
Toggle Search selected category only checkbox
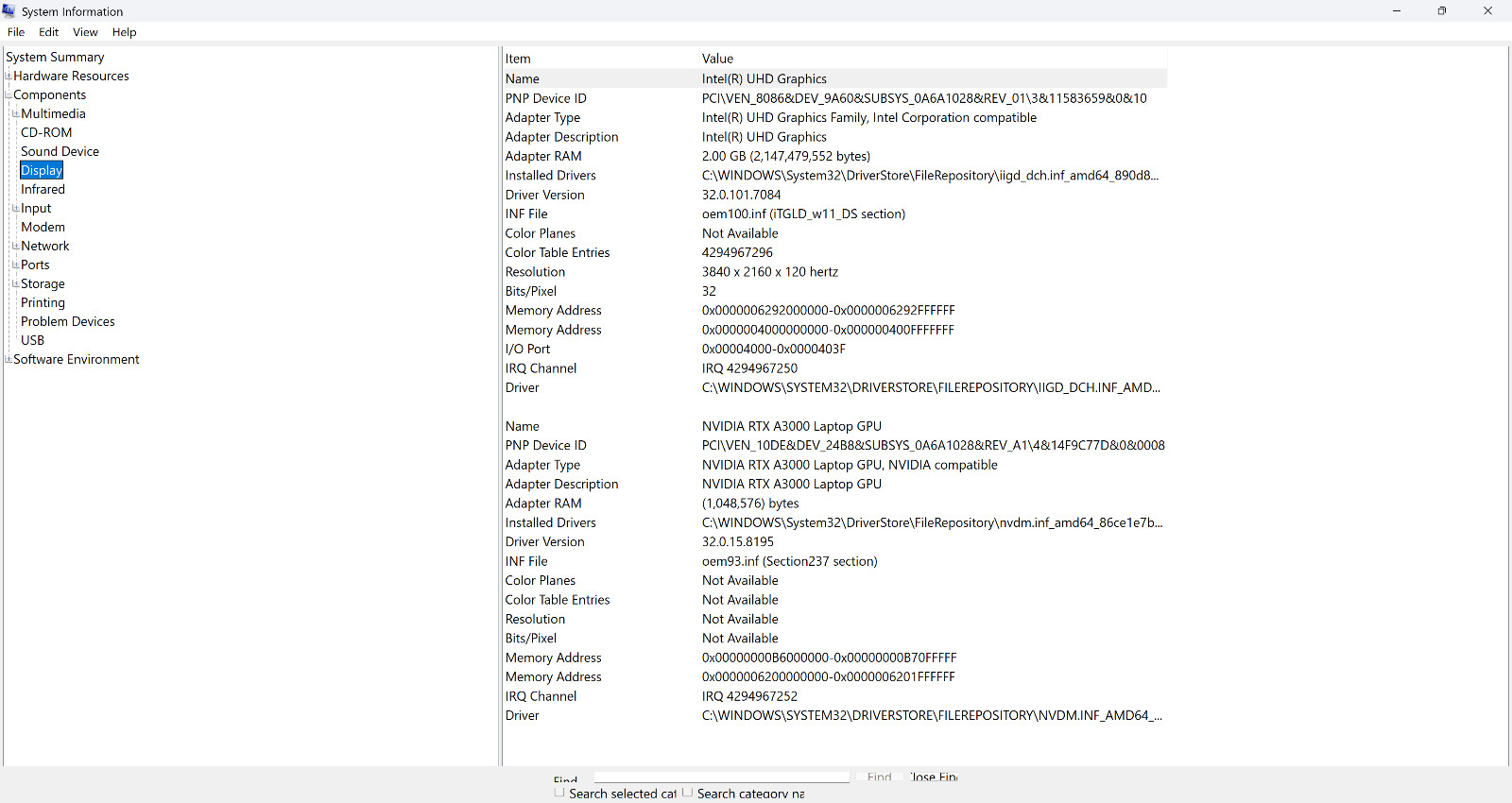(x=559, y=793)
